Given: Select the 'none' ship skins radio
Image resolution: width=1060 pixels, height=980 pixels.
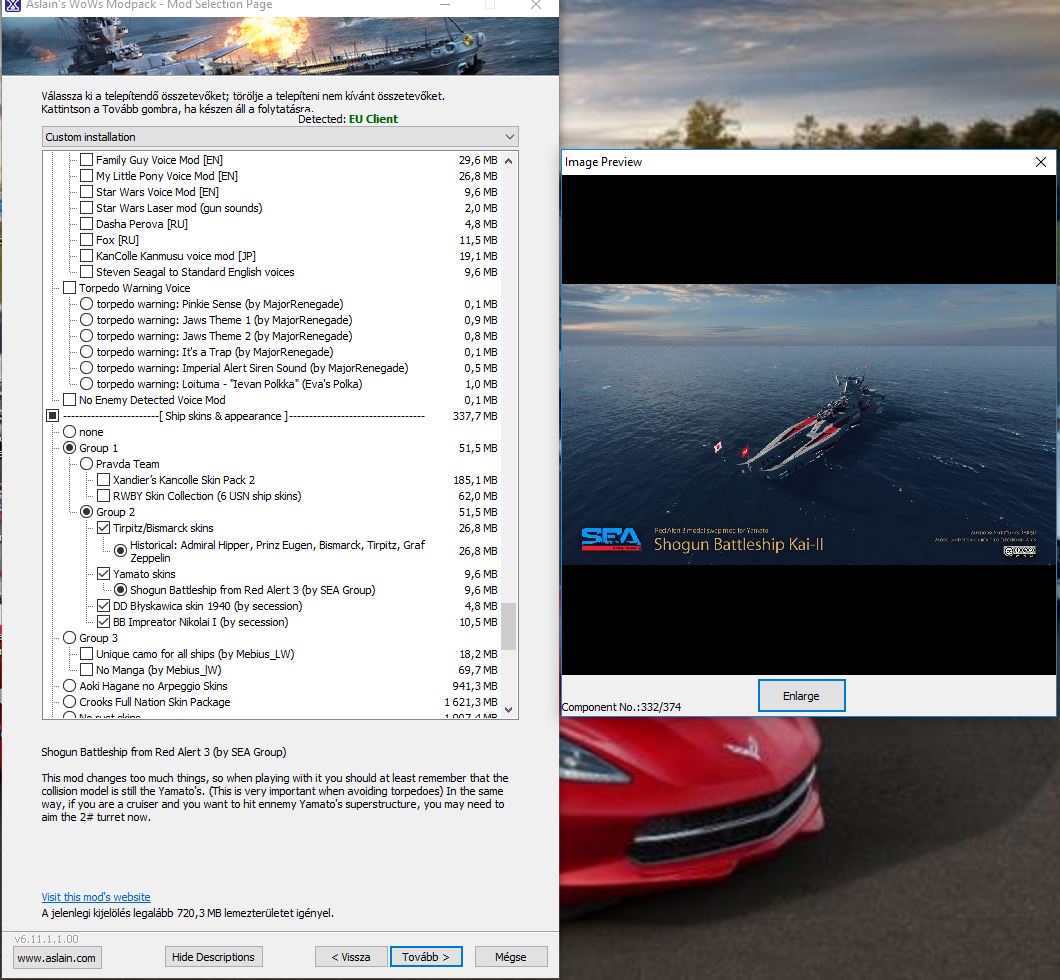Looking at the screenshot, I should pyautogui.click(x=70, y=432).
